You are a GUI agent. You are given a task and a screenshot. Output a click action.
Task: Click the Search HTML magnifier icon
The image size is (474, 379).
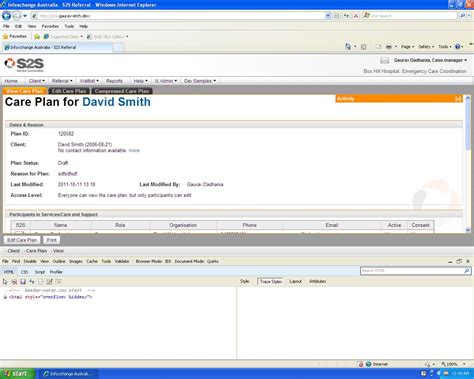467,271
